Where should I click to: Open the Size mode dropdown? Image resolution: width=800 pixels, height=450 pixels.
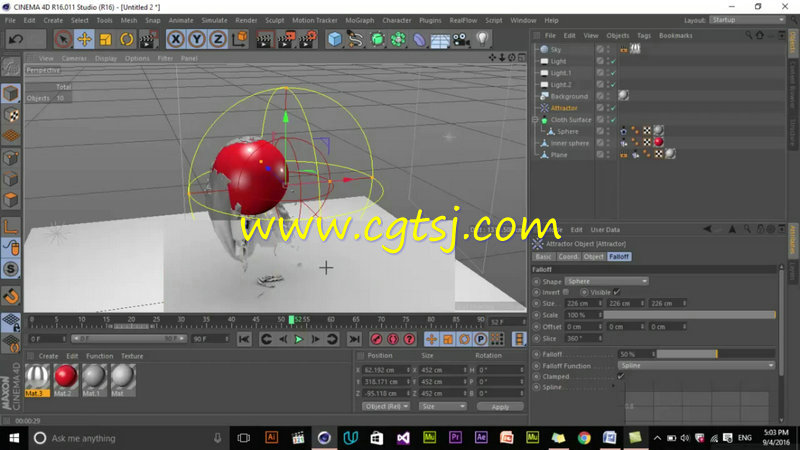[x=442, y=407]
